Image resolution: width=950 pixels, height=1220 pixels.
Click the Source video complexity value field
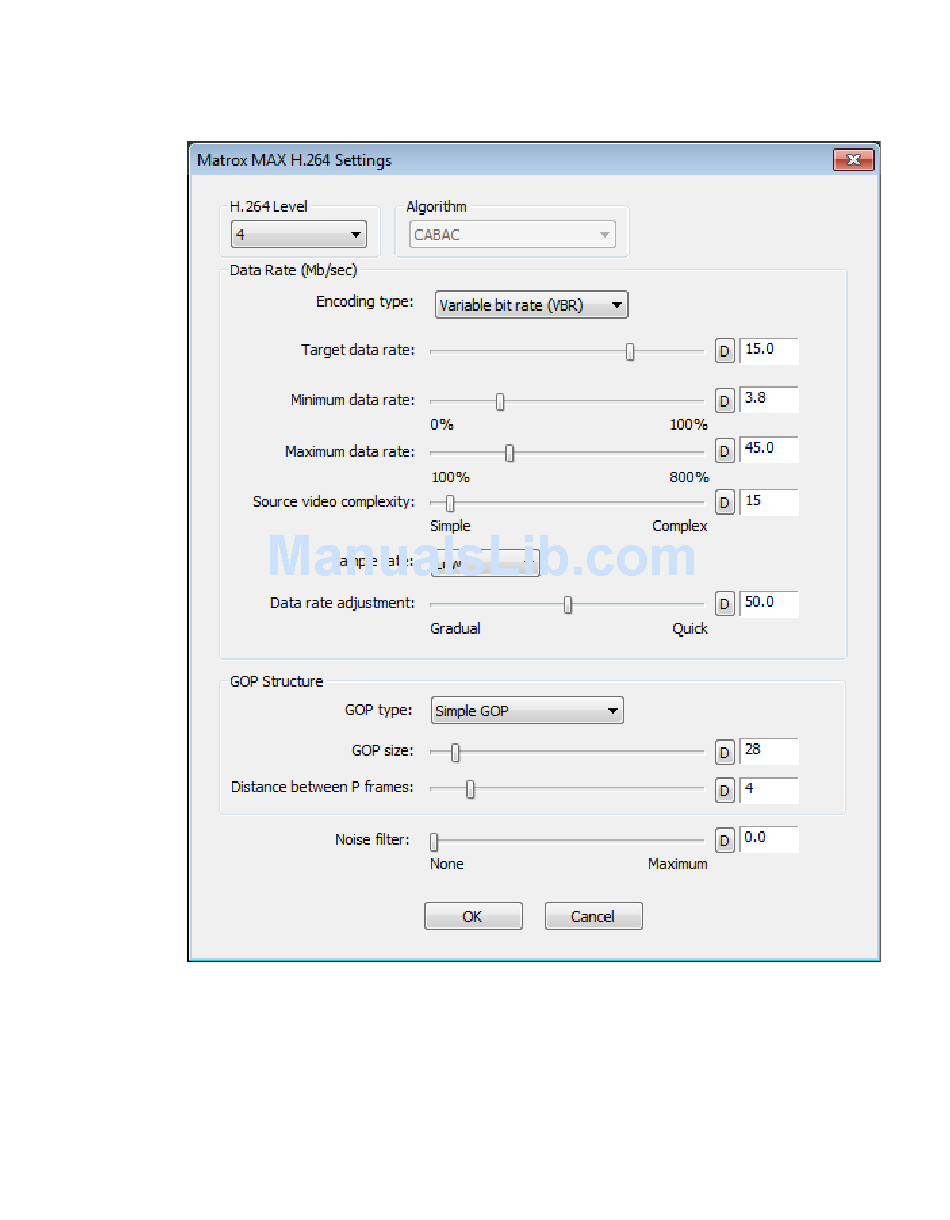click(x=769, y=502)
